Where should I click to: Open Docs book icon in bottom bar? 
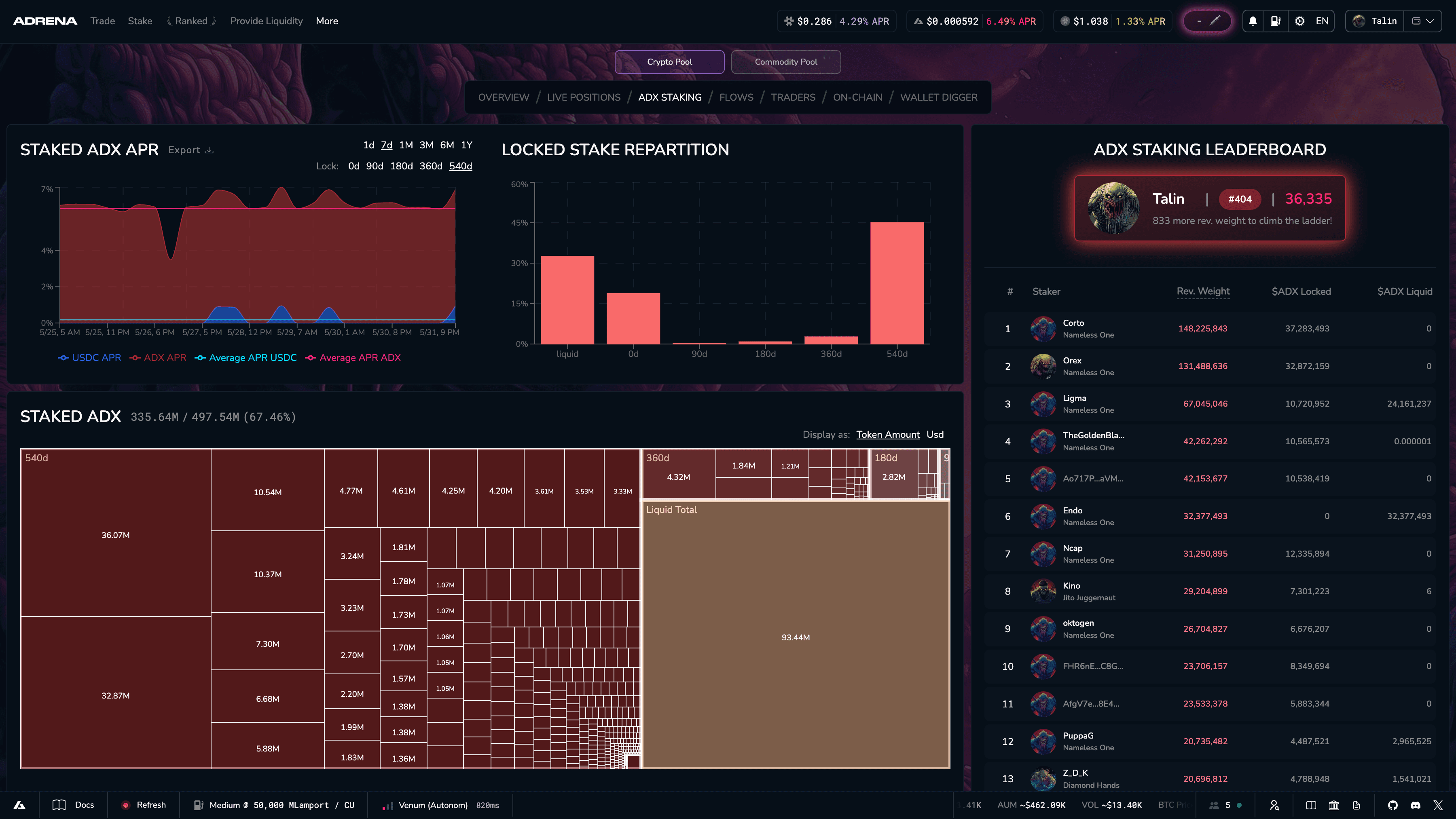tap(59, 805)
